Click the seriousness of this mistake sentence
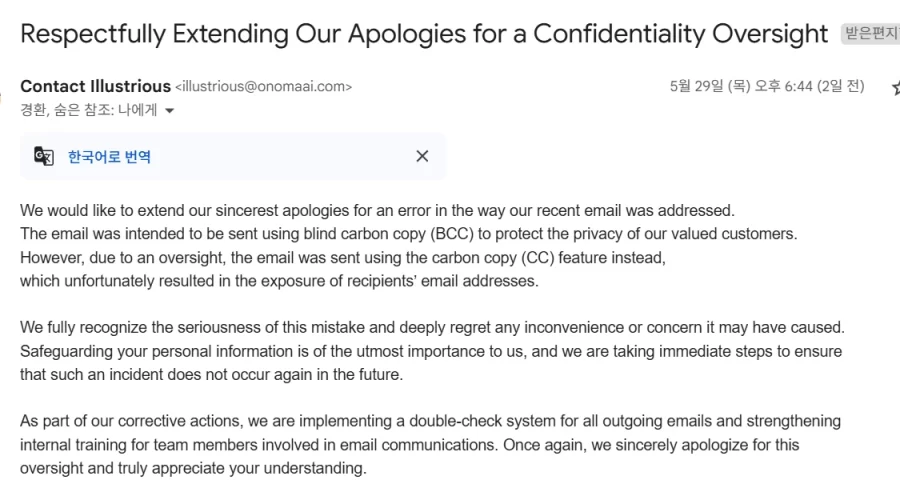 point(432,328)
